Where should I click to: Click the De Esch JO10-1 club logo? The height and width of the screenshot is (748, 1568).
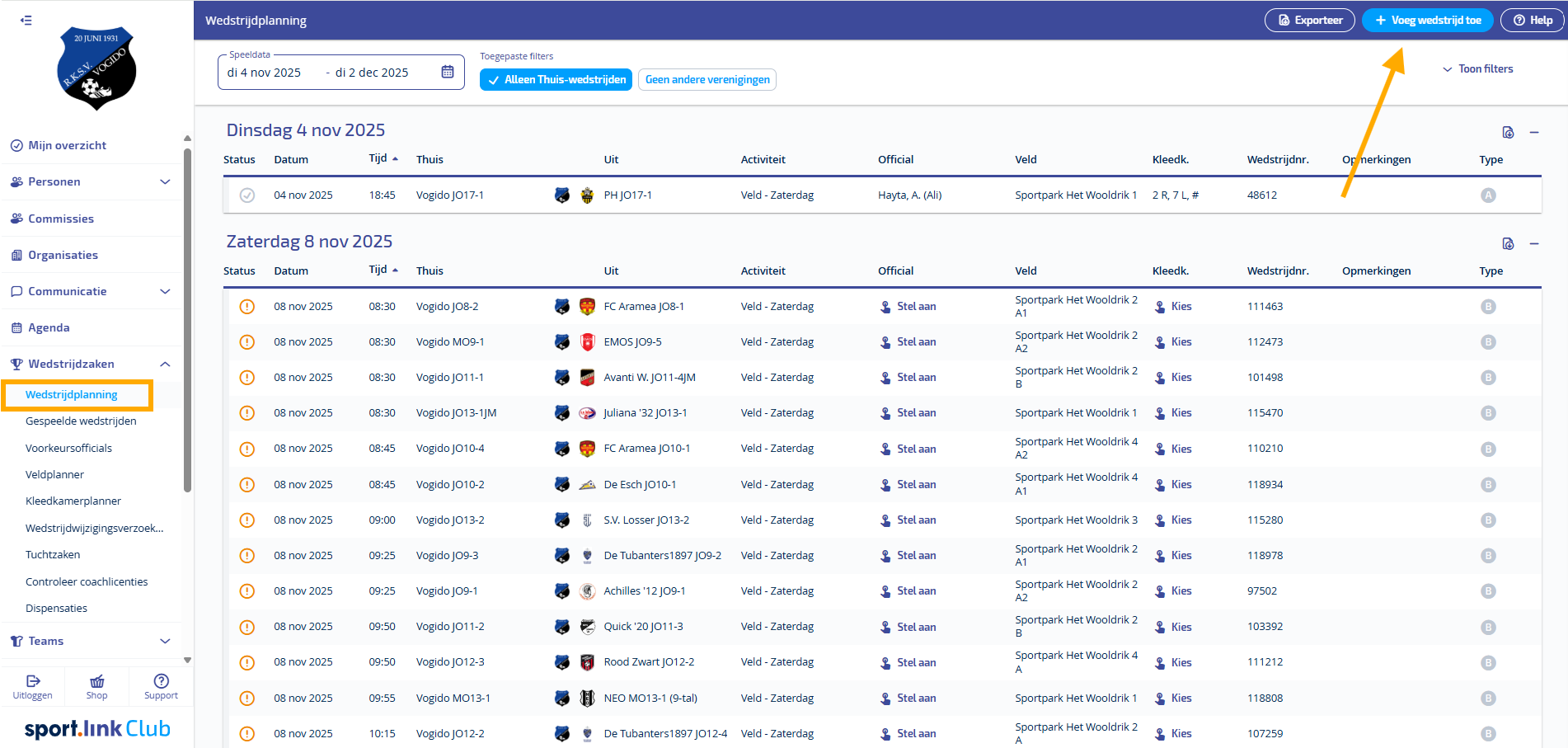[587, 485]
